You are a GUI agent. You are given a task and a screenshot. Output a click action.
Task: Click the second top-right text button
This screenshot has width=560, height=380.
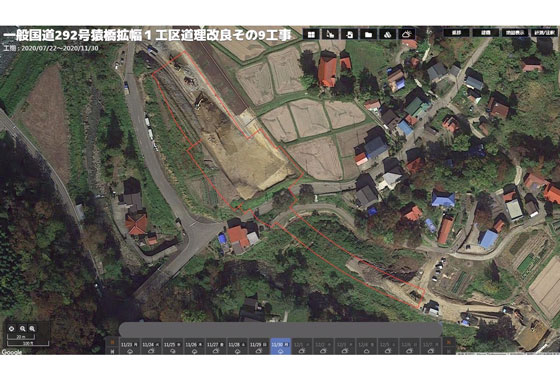click(x=486, y=32)
